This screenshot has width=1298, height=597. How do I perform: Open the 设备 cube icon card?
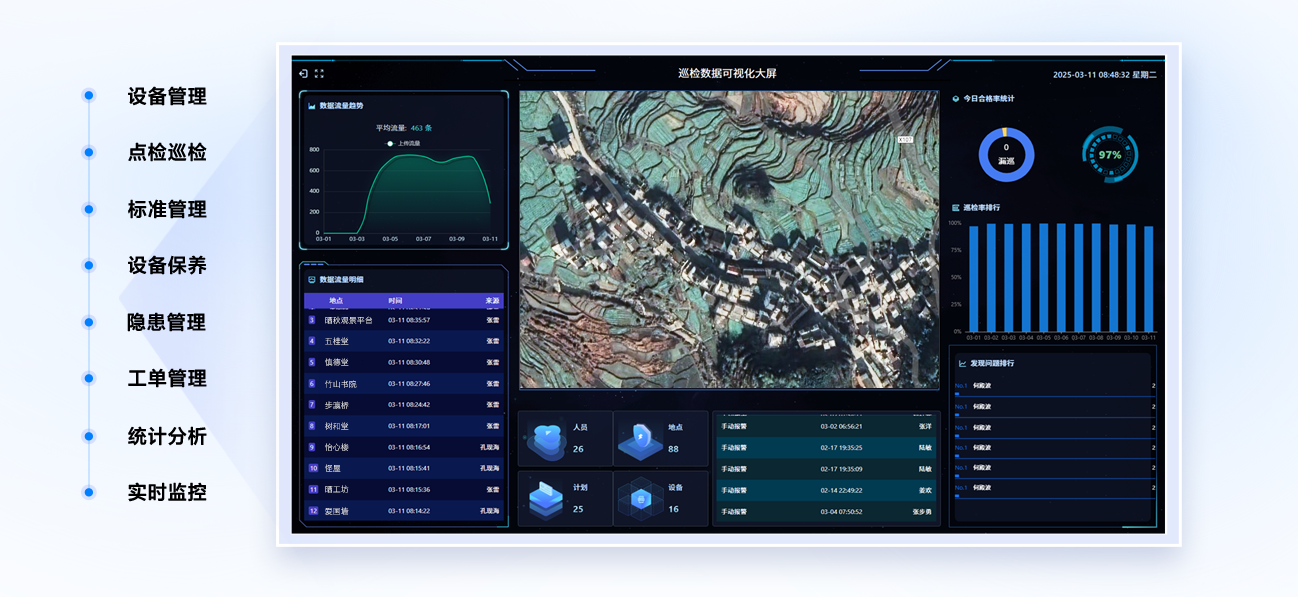[x=640, y=498]
